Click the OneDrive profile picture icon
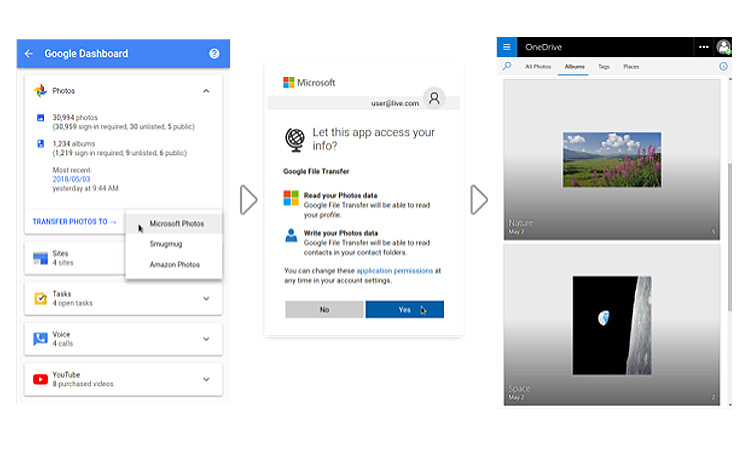This screenshot has height=450, width=750. point(723,47)
